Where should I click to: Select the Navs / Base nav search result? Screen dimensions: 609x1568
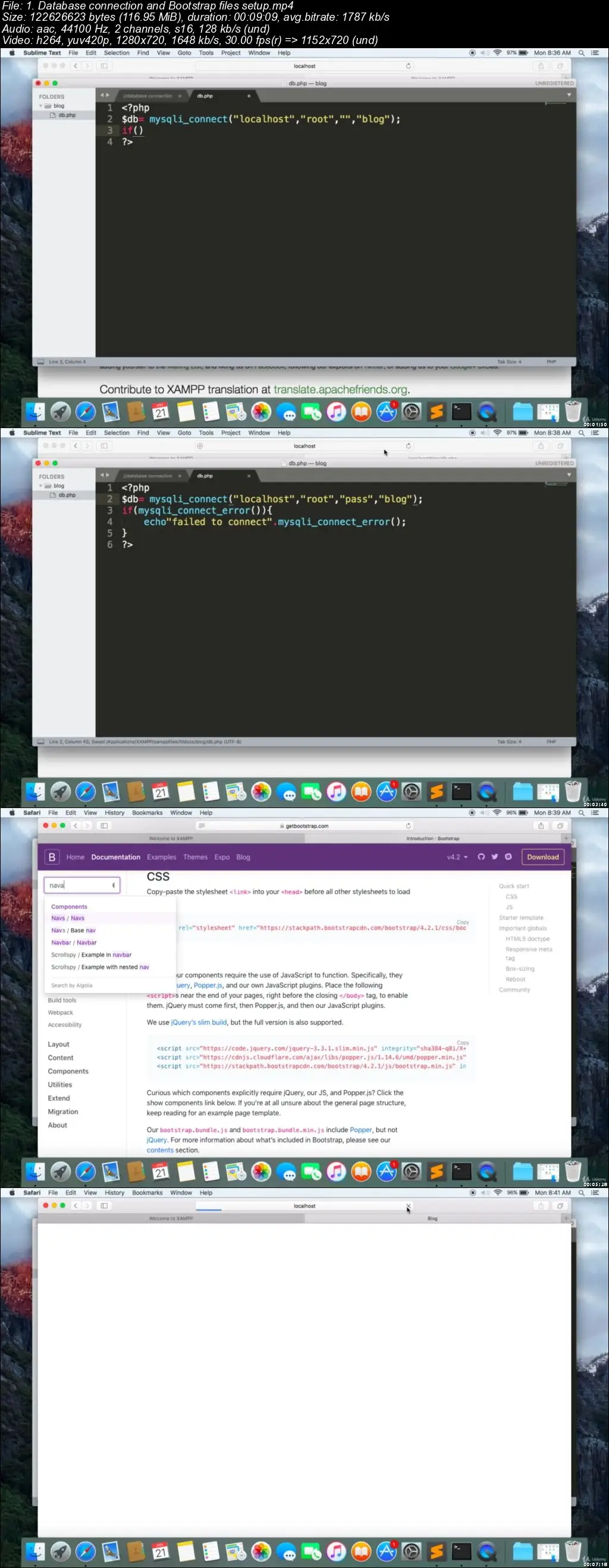(74, 931)
